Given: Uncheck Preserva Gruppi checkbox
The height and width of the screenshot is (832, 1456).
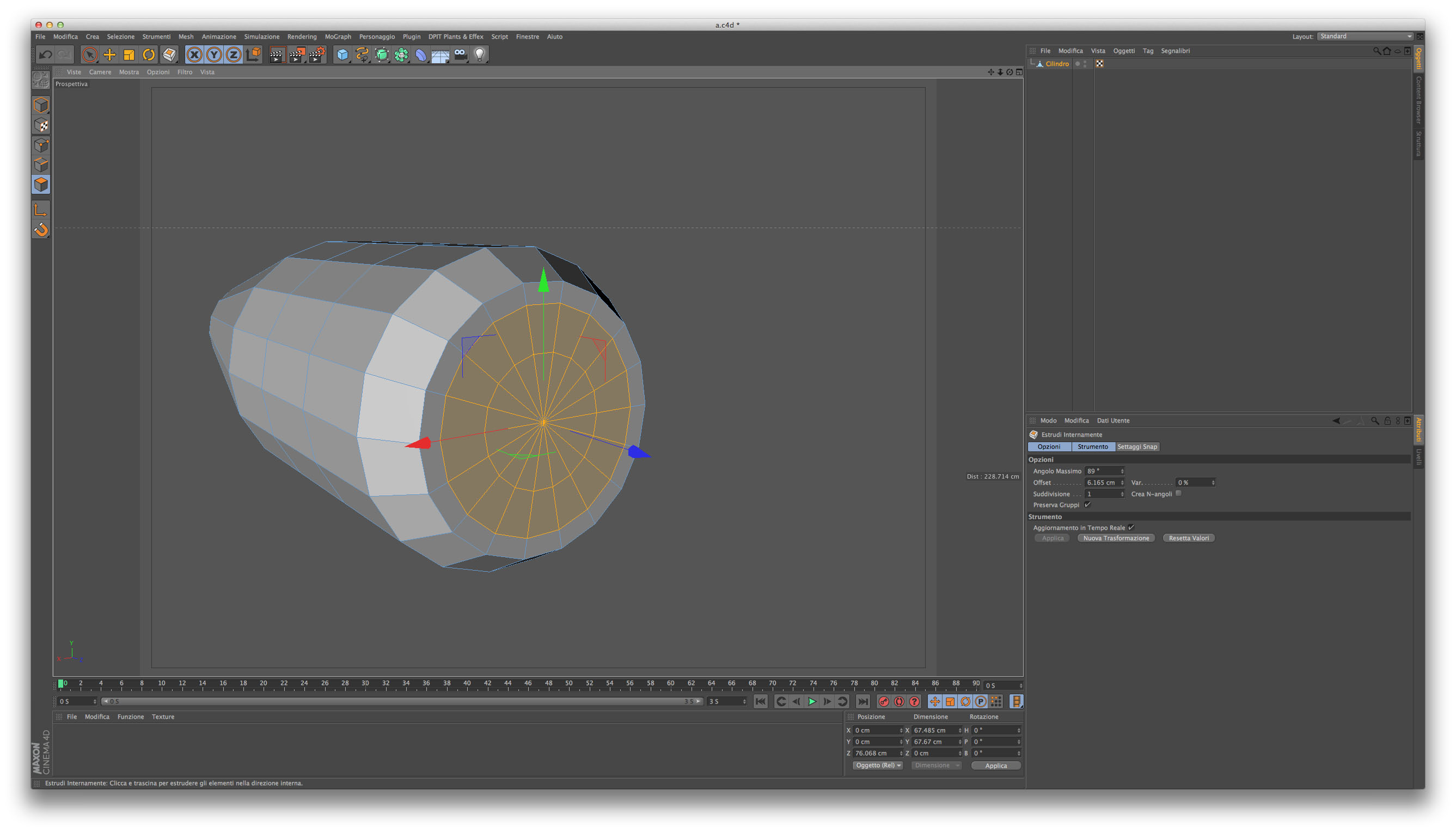Looking at the screenshot, I should [1087, 505].
